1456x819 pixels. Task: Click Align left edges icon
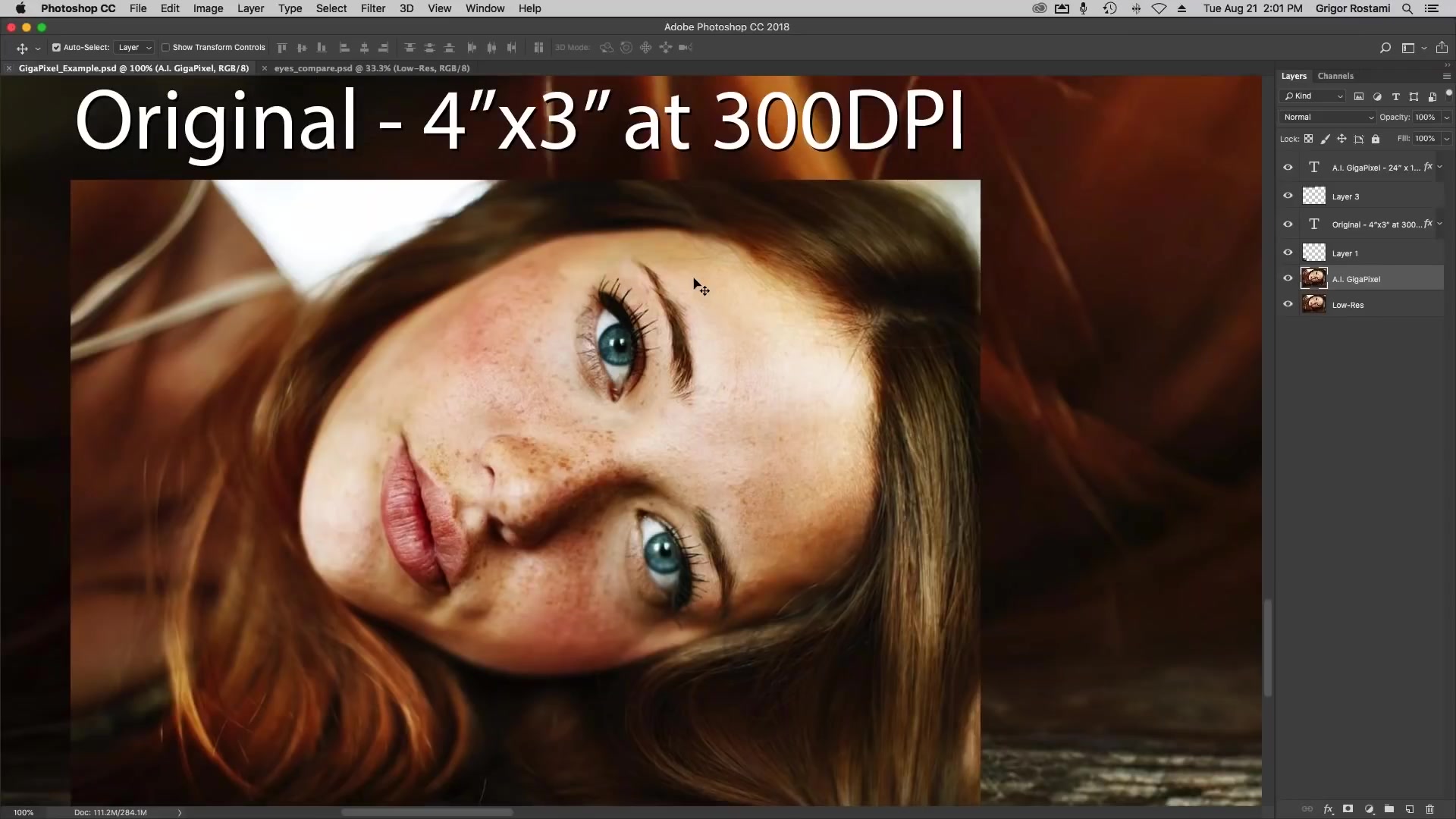pyautogui.click(x=344, y=48)
